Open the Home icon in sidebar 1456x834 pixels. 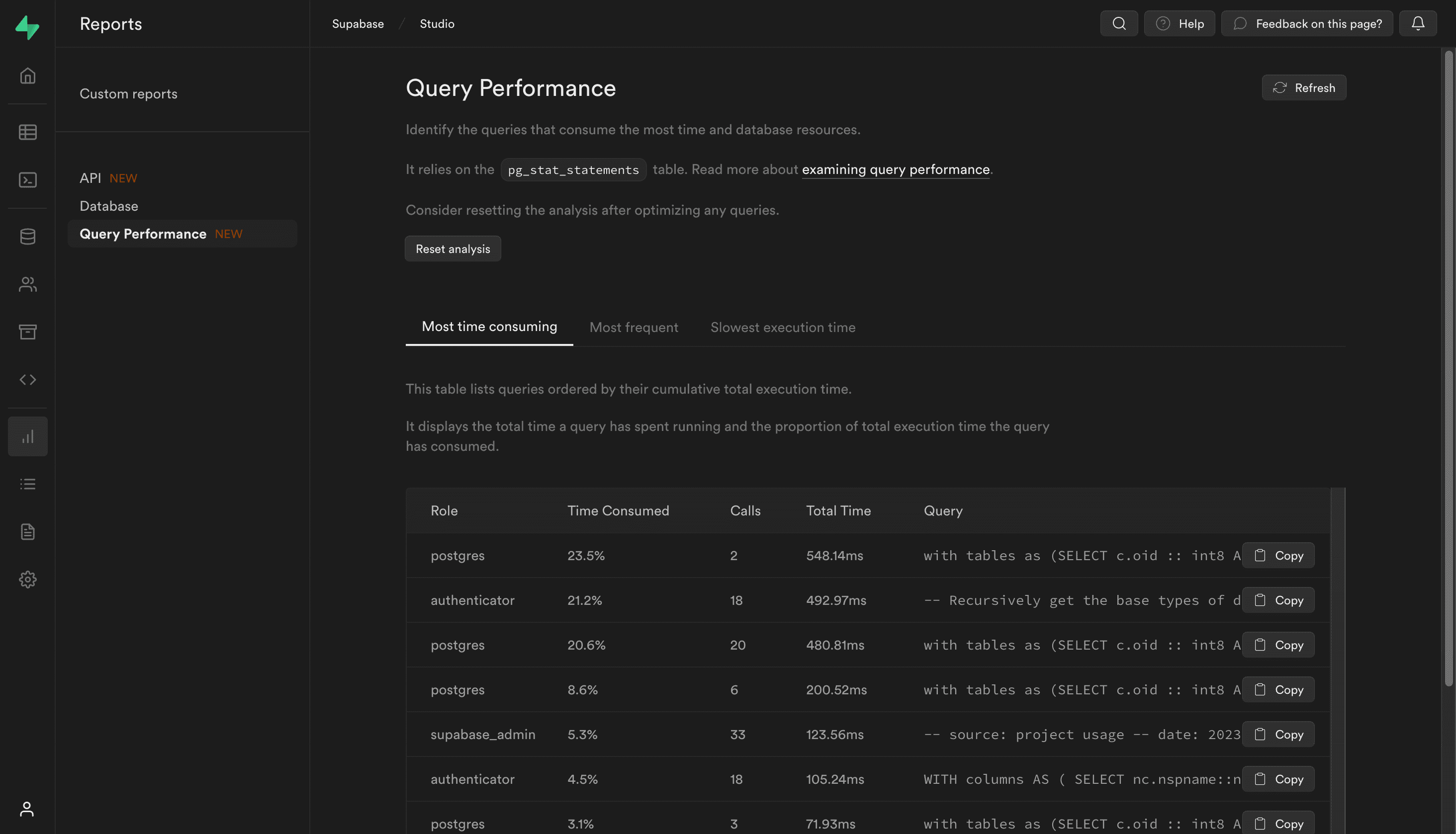(27, 76)
